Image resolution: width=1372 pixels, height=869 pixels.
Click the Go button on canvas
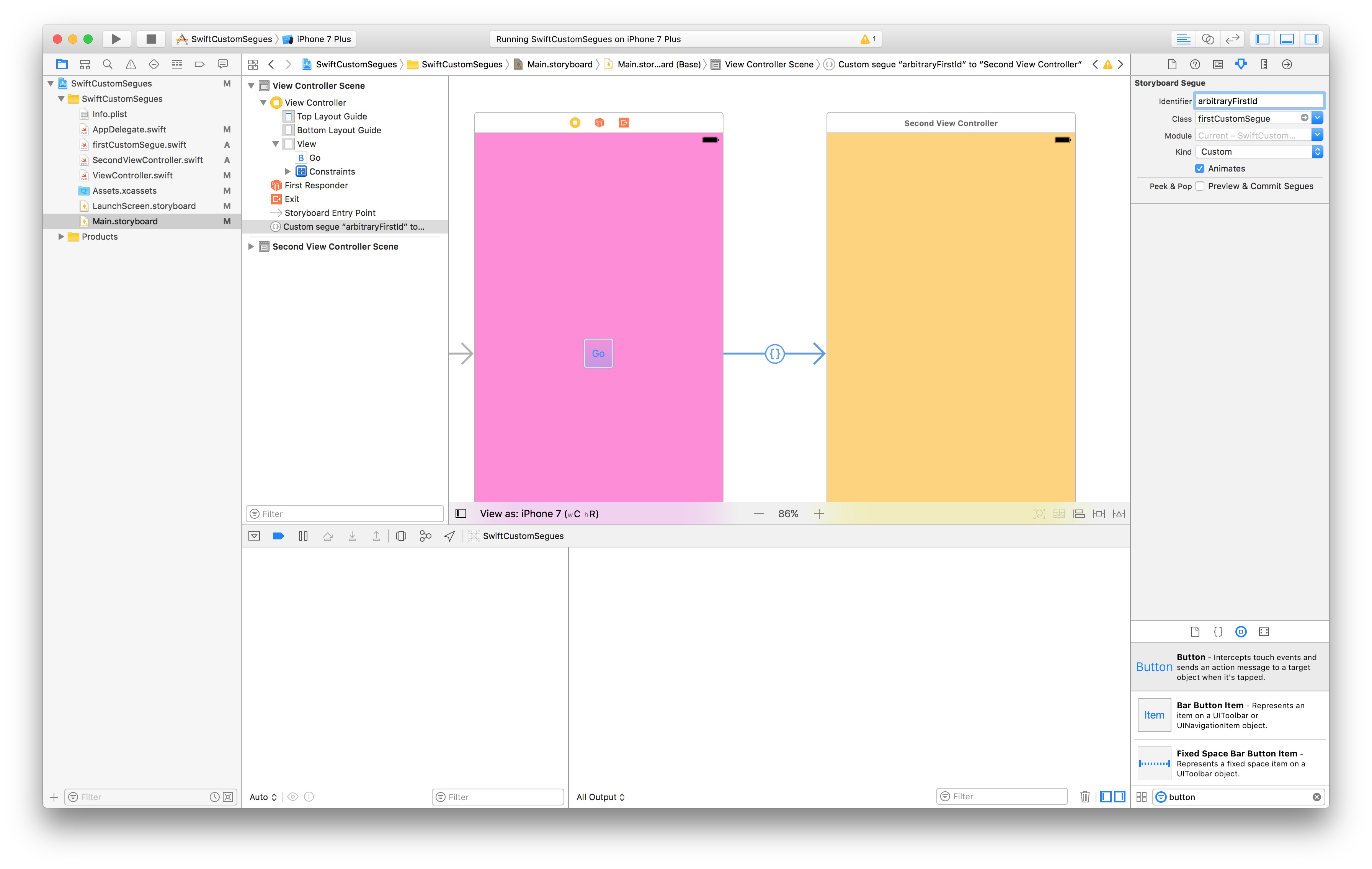[598, 353]
